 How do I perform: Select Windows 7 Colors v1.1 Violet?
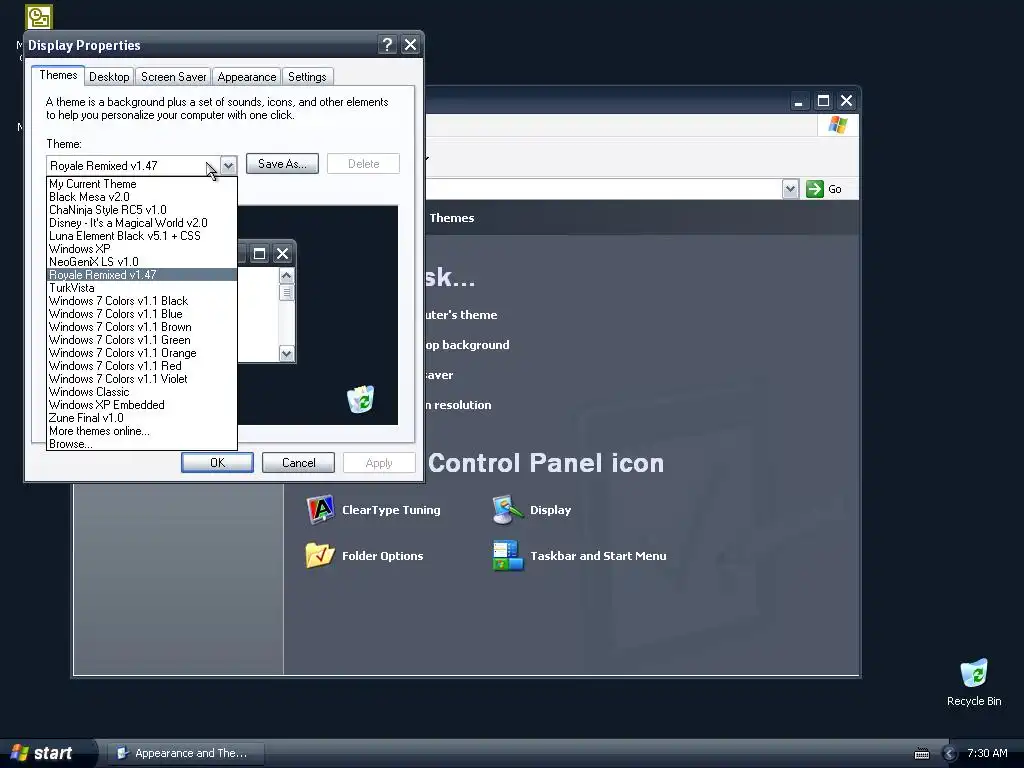click(142, 379)
